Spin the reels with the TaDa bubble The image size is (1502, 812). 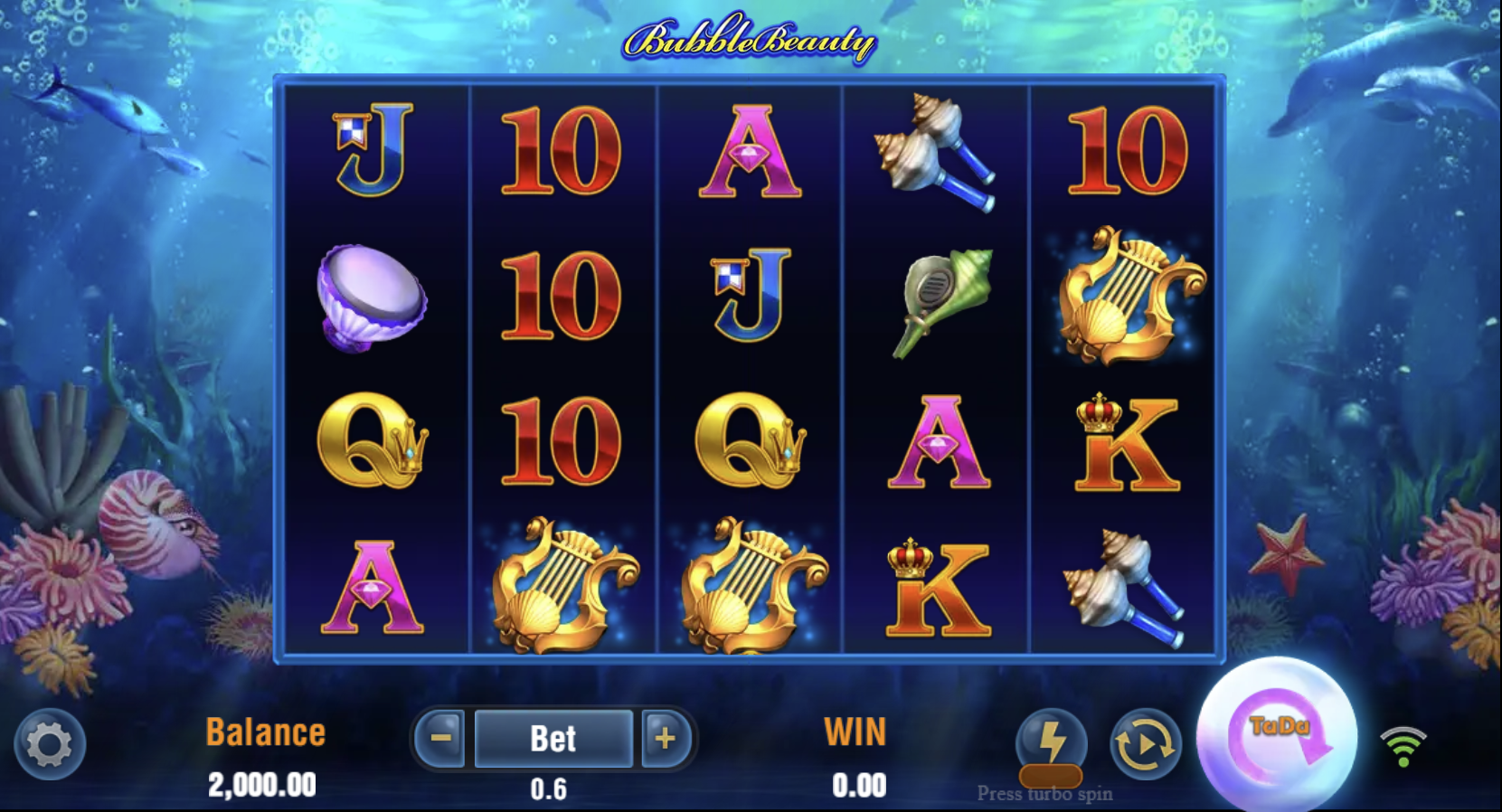click(x=1277, y=735)
